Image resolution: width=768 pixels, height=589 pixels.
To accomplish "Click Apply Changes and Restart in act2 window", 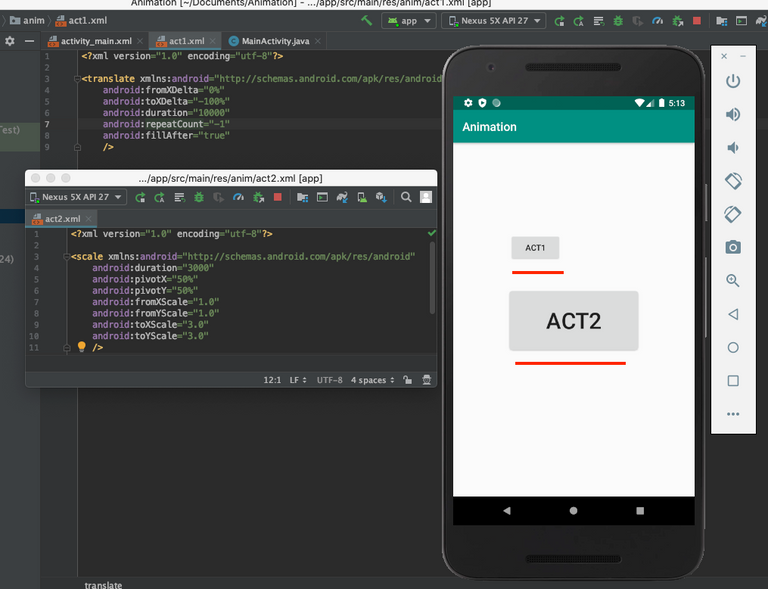I will [160, 197].
